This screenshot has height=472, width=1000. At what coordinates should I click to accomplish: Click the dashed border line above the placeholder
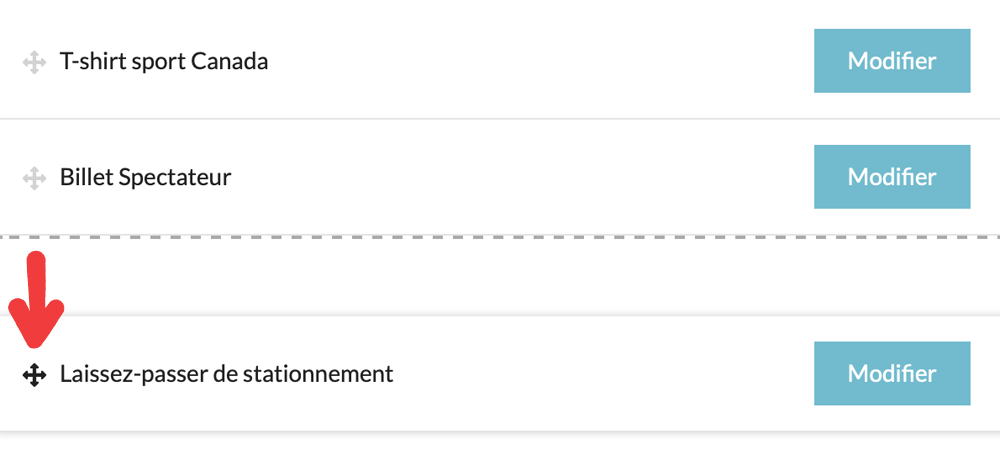[x=500, y=237]
